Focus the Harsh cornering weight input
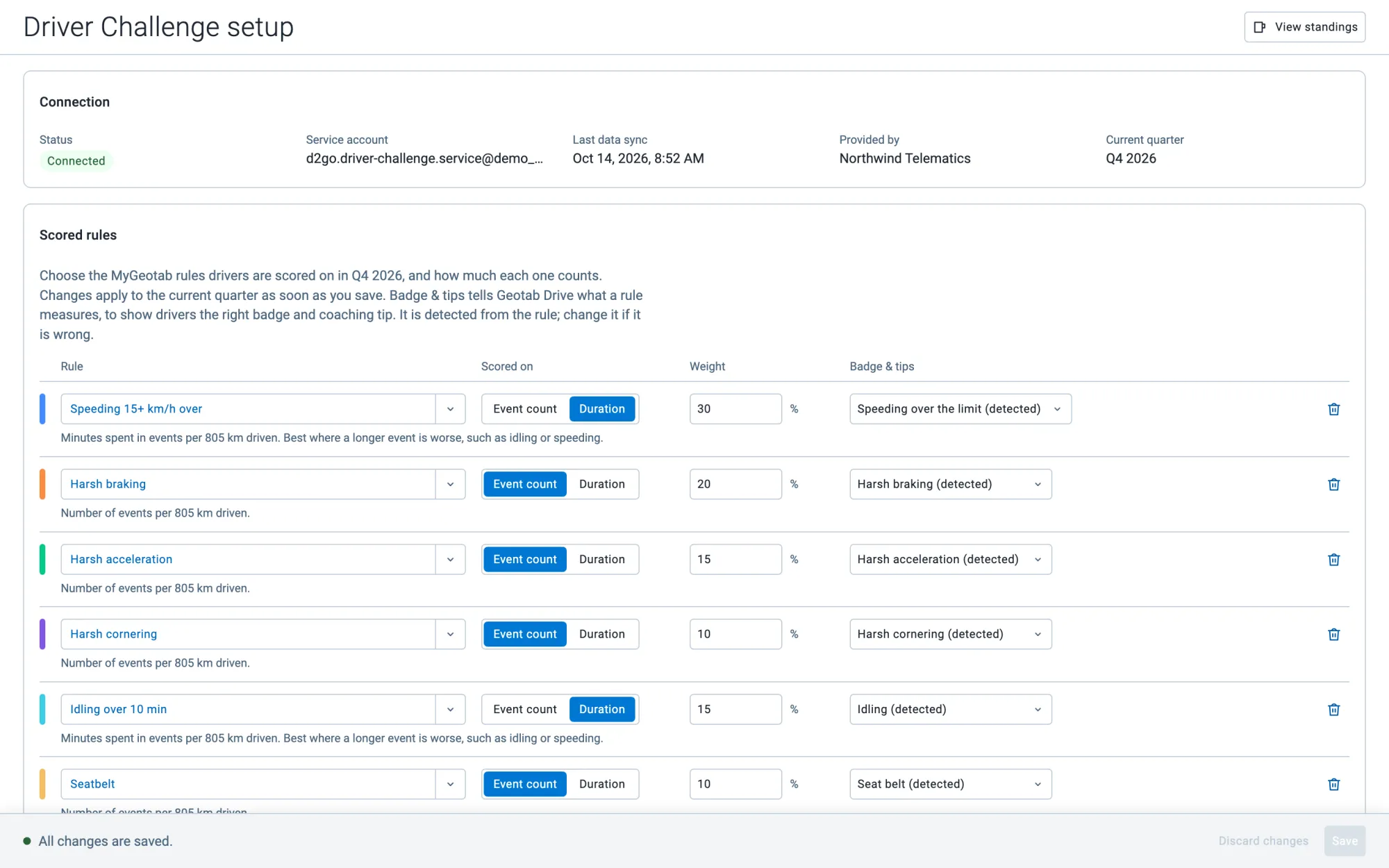 [x=735, y=634]
